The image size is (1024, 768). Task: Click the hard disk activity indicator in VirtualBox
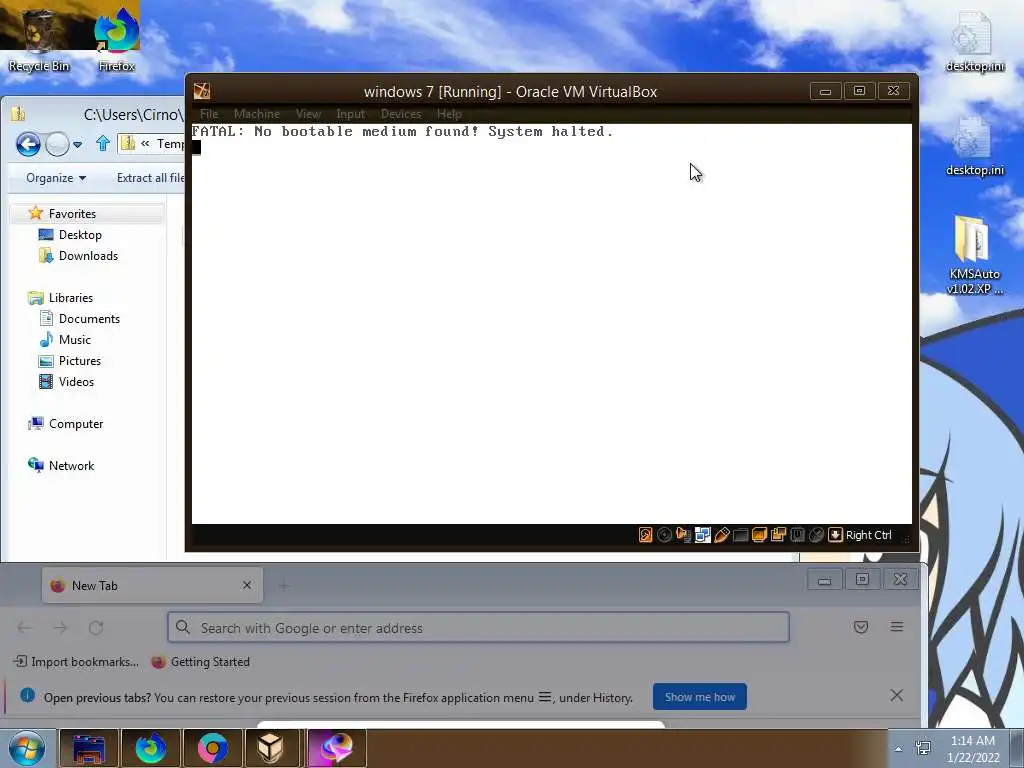pyautogui.click(x=645, y=535)
